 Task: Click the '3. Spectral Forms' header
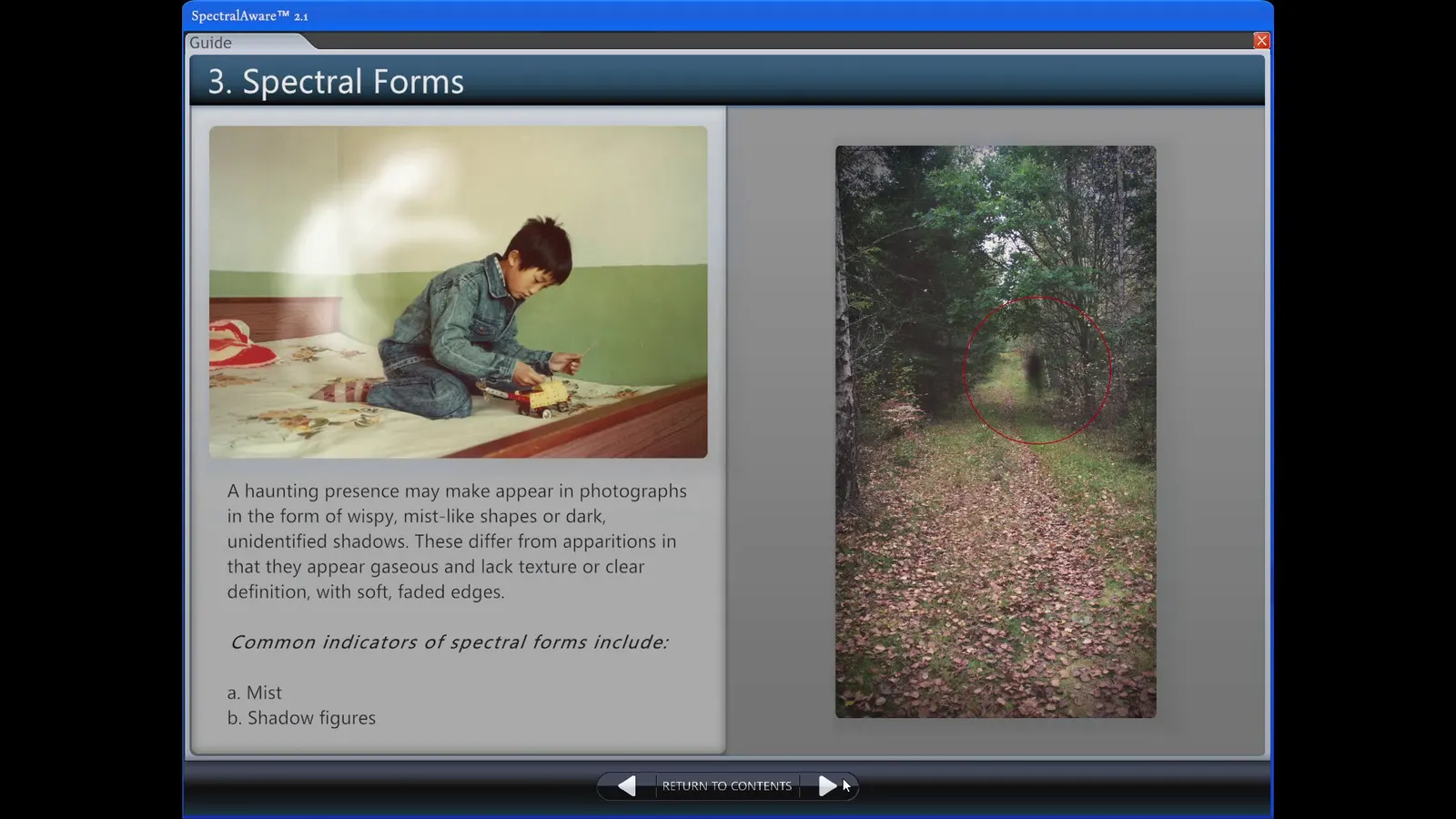336,81
